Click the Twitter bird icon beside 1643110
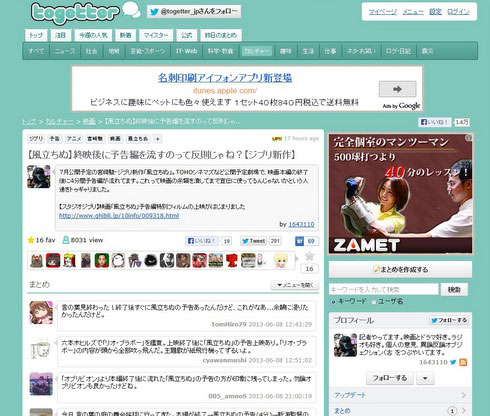 [x=453, y=362]
